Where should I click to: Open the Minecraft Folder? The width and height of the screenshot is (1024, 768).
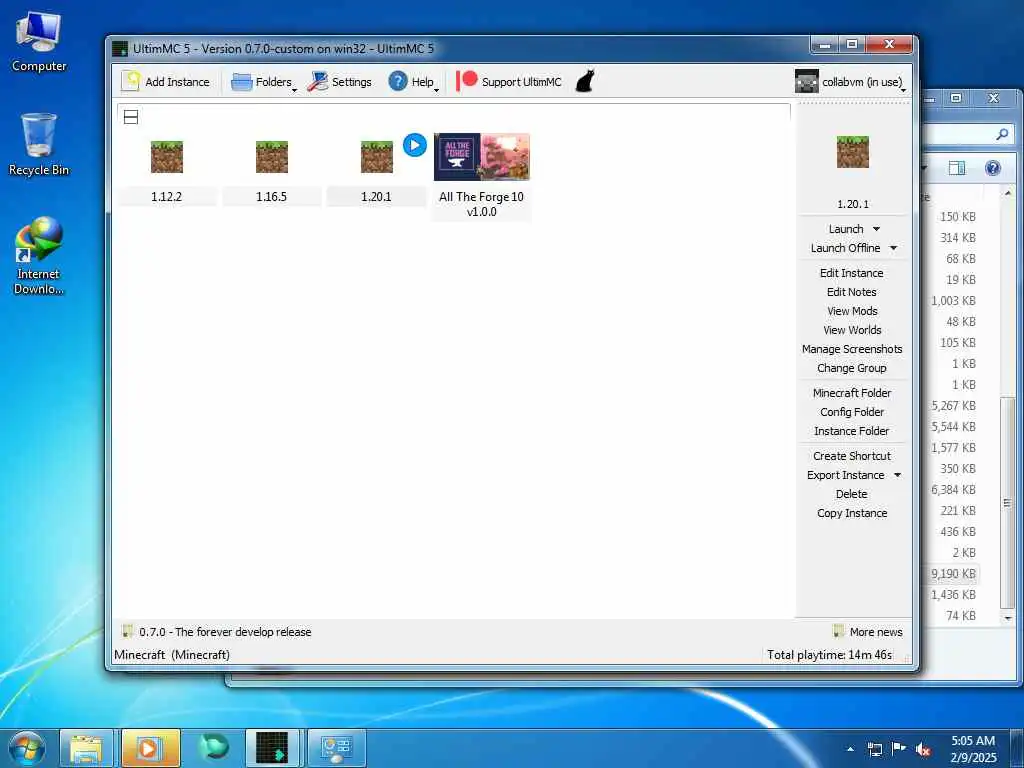(x=852, y=392)
